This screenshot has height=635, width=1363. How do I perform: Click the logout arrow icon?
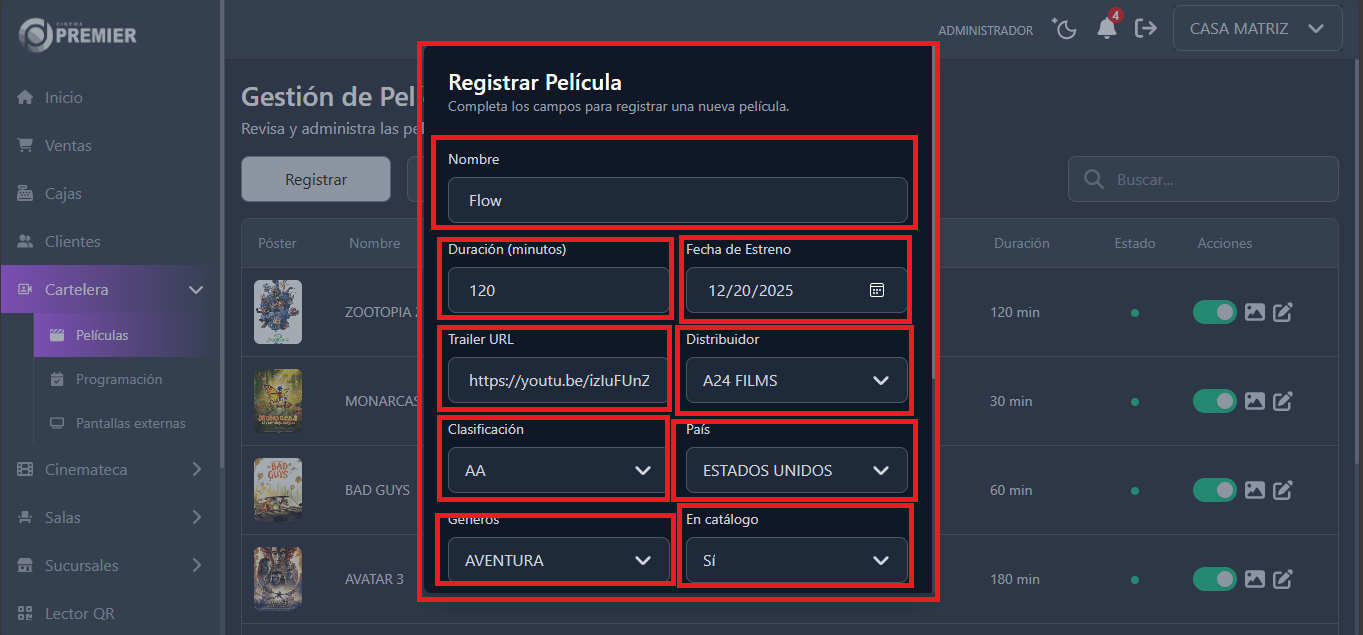(x=1145, y=29)
